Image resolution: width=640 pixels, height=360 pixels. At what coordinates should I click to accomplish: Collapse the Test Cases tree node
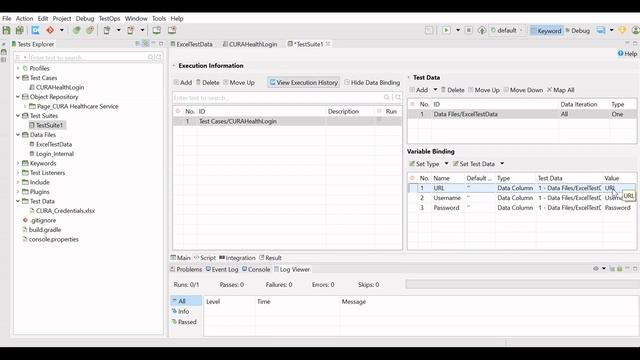pos(18,78)
